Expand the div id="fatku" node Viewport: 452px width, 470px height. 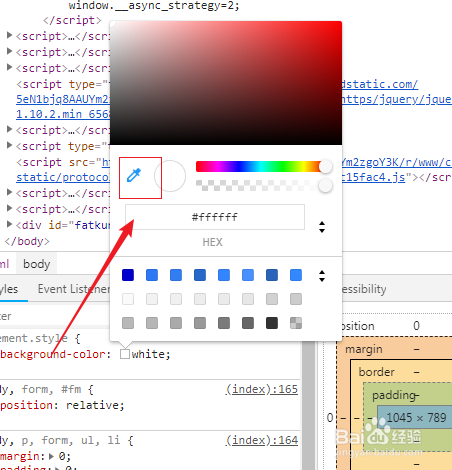pos(10,224)
